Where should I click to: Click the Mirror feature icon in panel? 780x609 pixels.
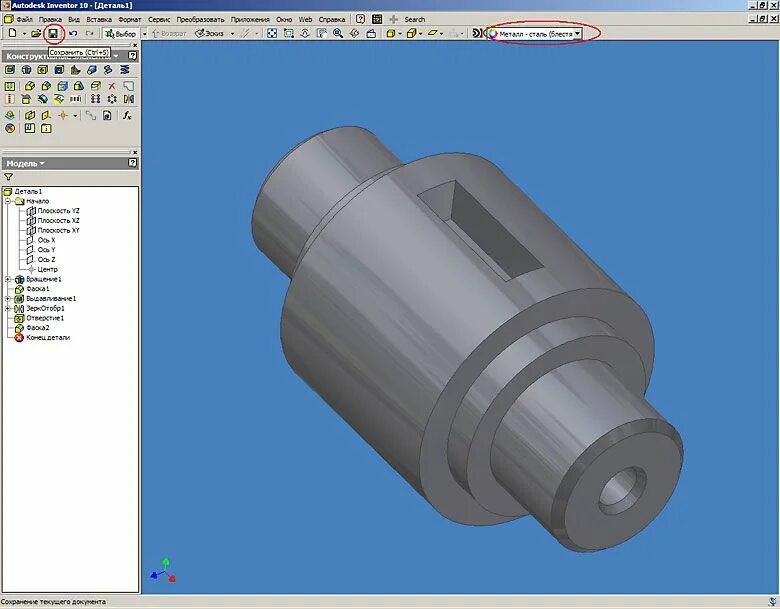(128, 99)
